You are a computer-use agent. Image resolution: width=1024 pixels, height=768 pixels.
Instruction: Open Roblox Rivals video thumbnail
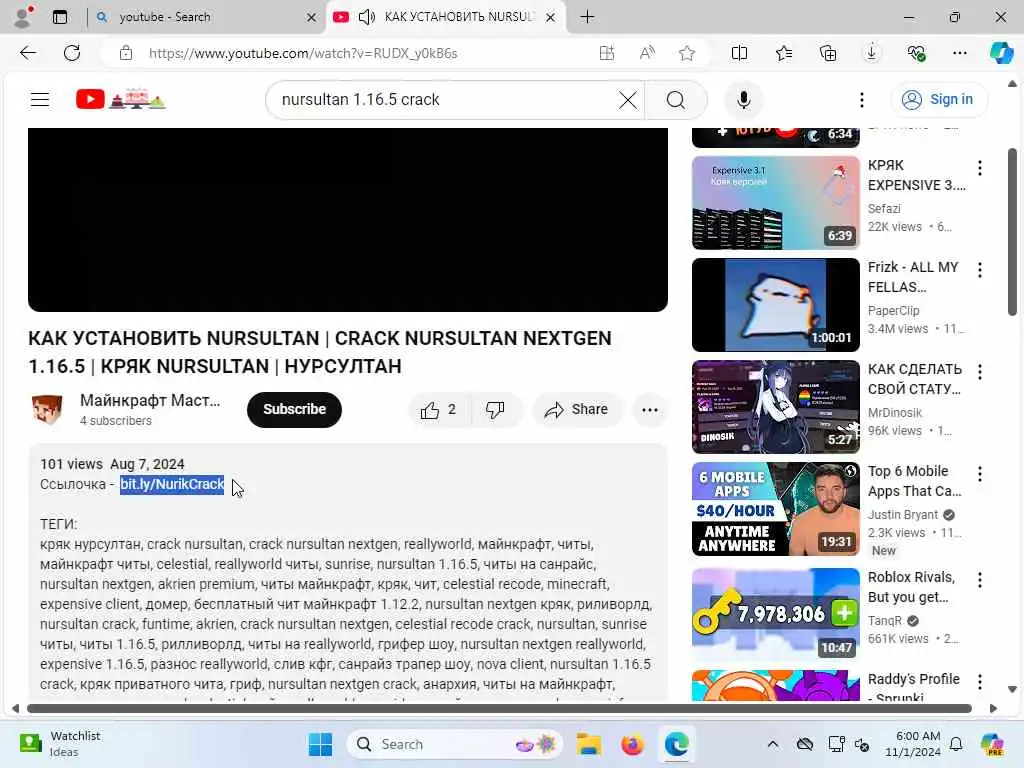pos(775,614)
